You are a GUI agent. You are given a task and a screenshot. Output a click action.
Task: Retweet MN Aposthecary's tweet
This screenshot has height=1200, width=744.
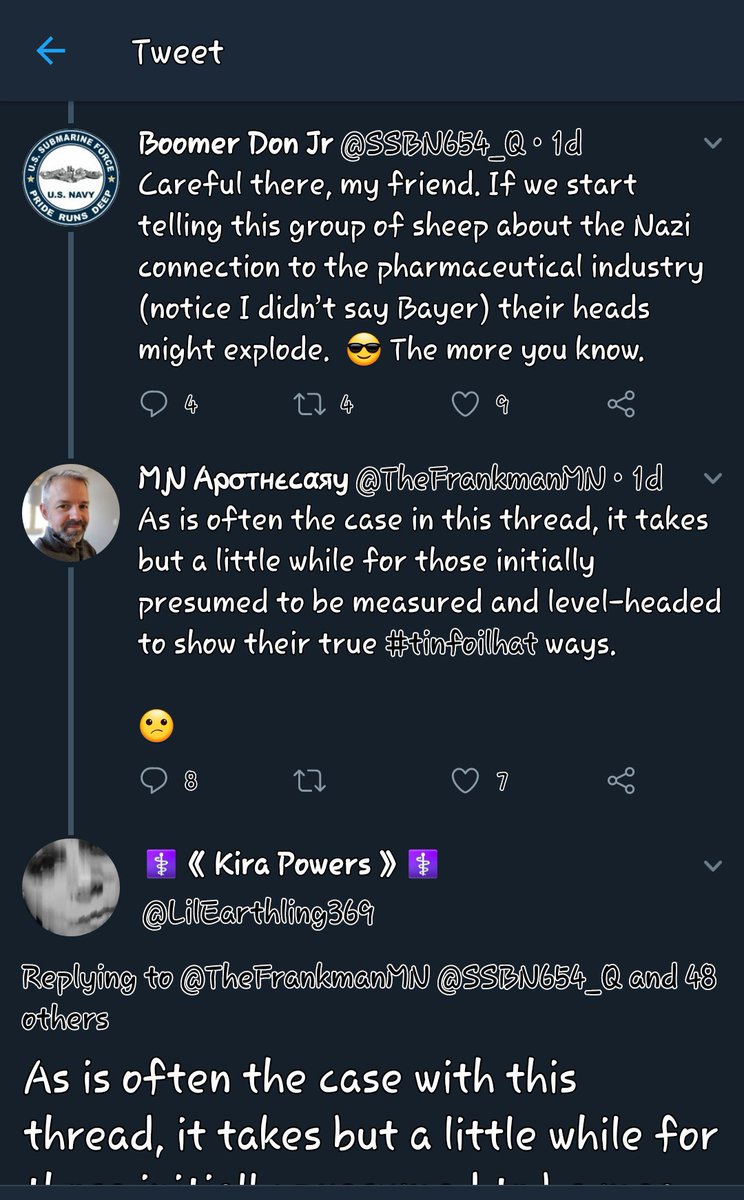(307, 780)
